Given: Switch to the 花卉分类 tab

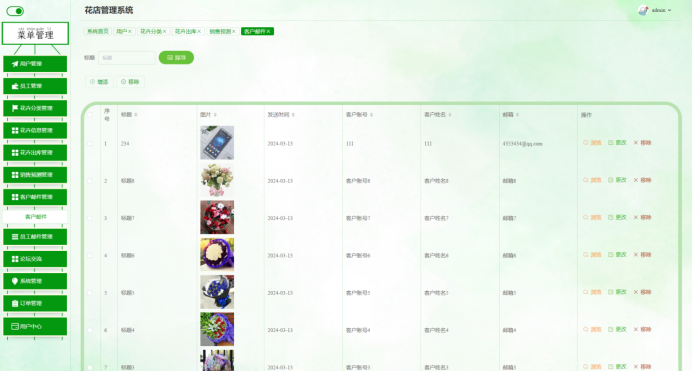Looking at the screenshot, I should tap(151, 31).
